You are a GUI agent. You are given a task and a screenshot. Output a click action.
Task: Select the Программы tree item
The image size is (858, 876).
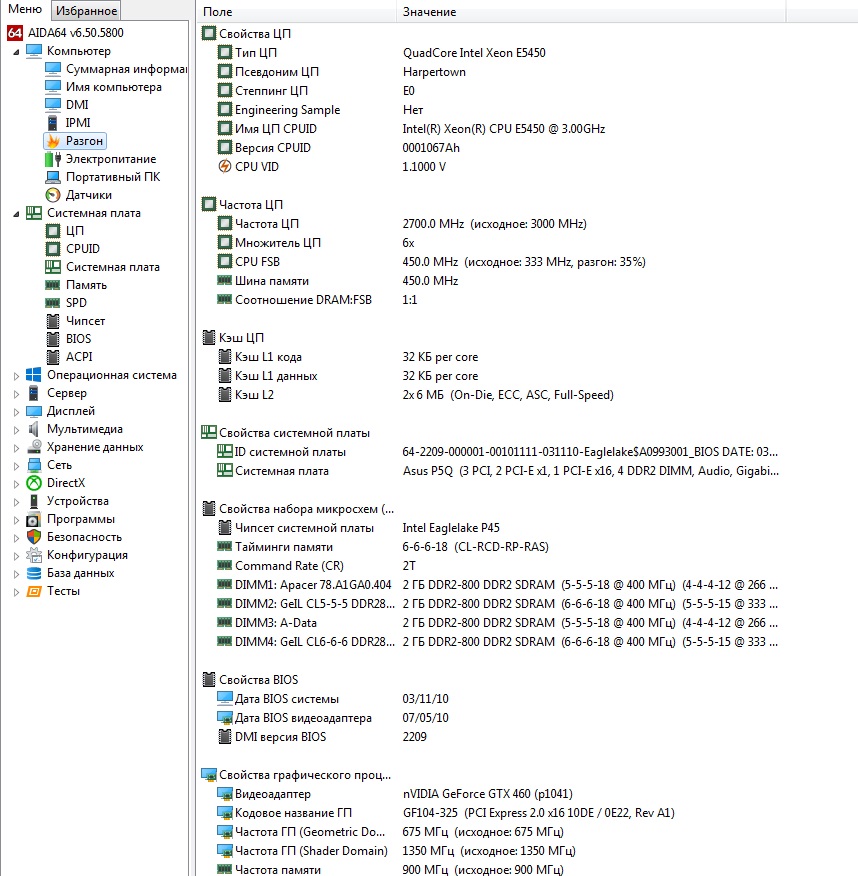point(81,518)
